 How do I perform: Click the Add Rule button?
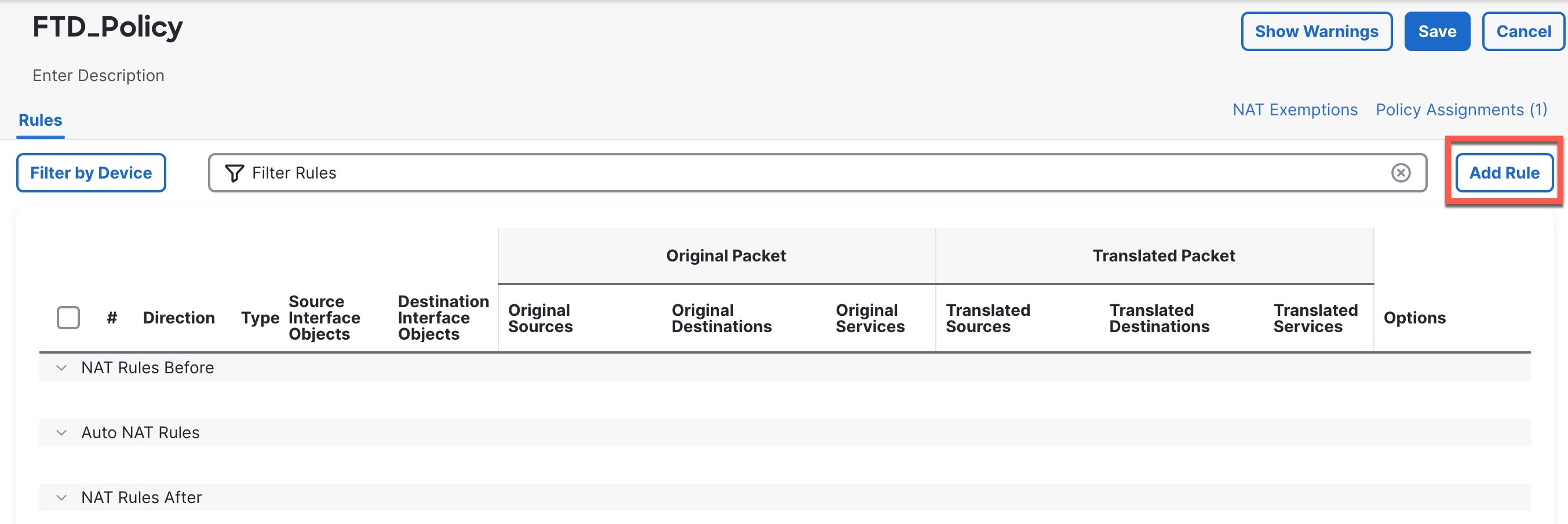pyautogui.click(x=1504, y=173)
